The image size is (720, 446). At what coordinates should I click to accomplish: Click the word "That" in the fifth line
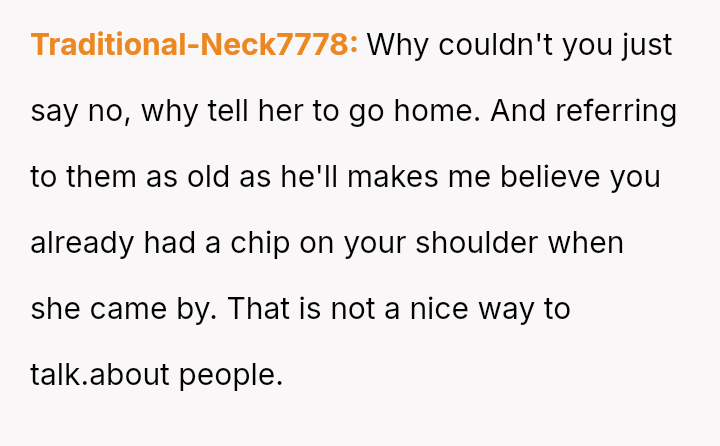pyautogui.click(x=259, y=309)
